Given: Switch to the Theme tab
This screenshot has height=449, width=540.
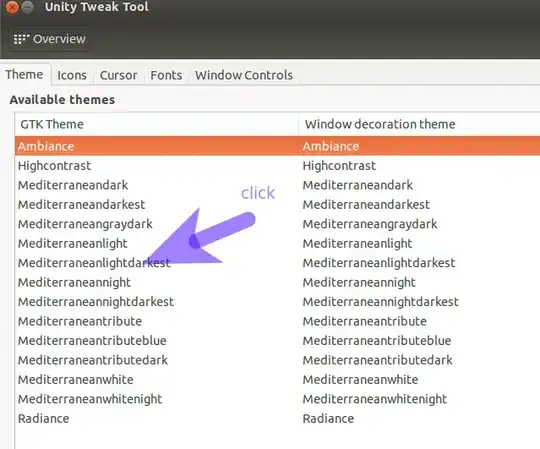Looking at the screenshot, I should 24,75.
